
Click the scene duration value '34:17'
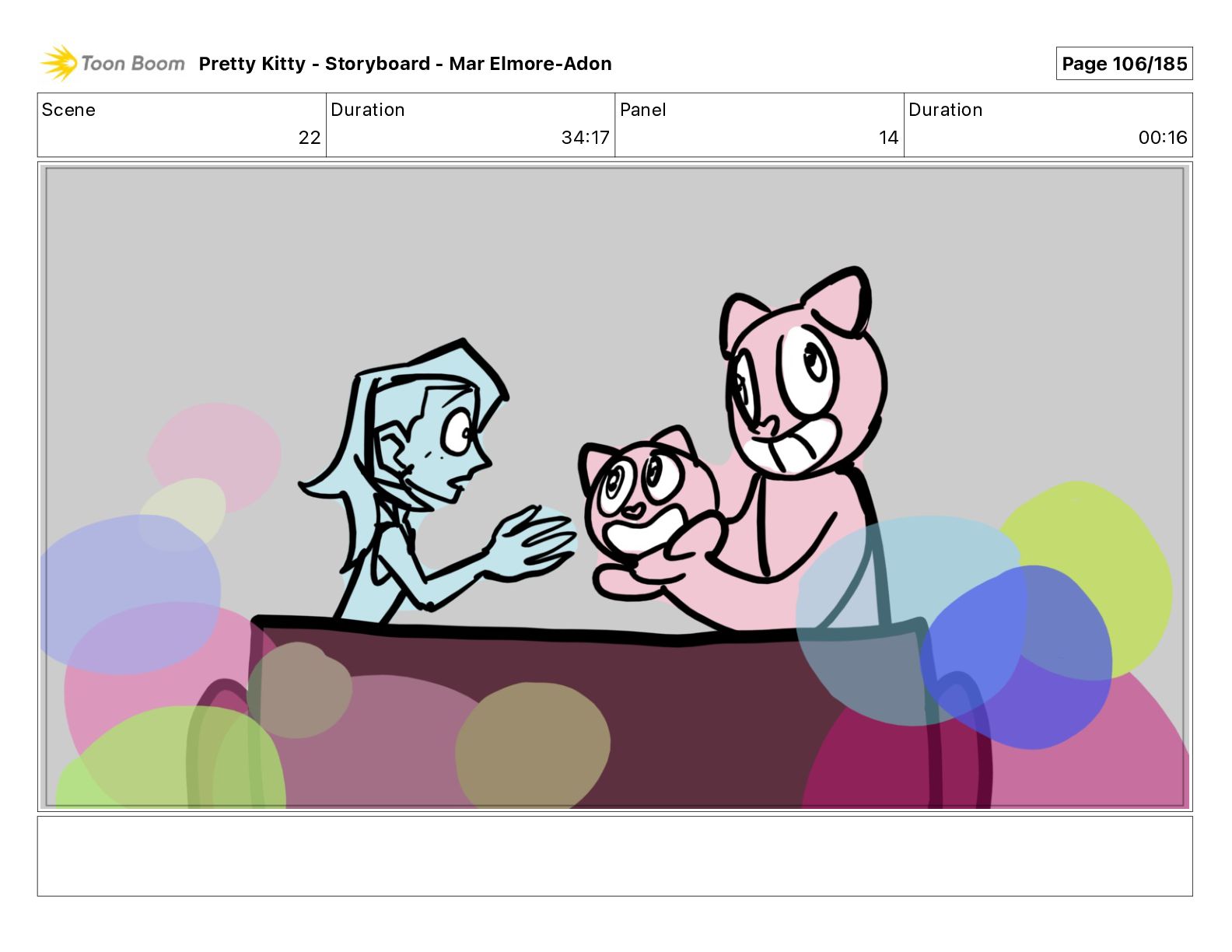[585, 138]
